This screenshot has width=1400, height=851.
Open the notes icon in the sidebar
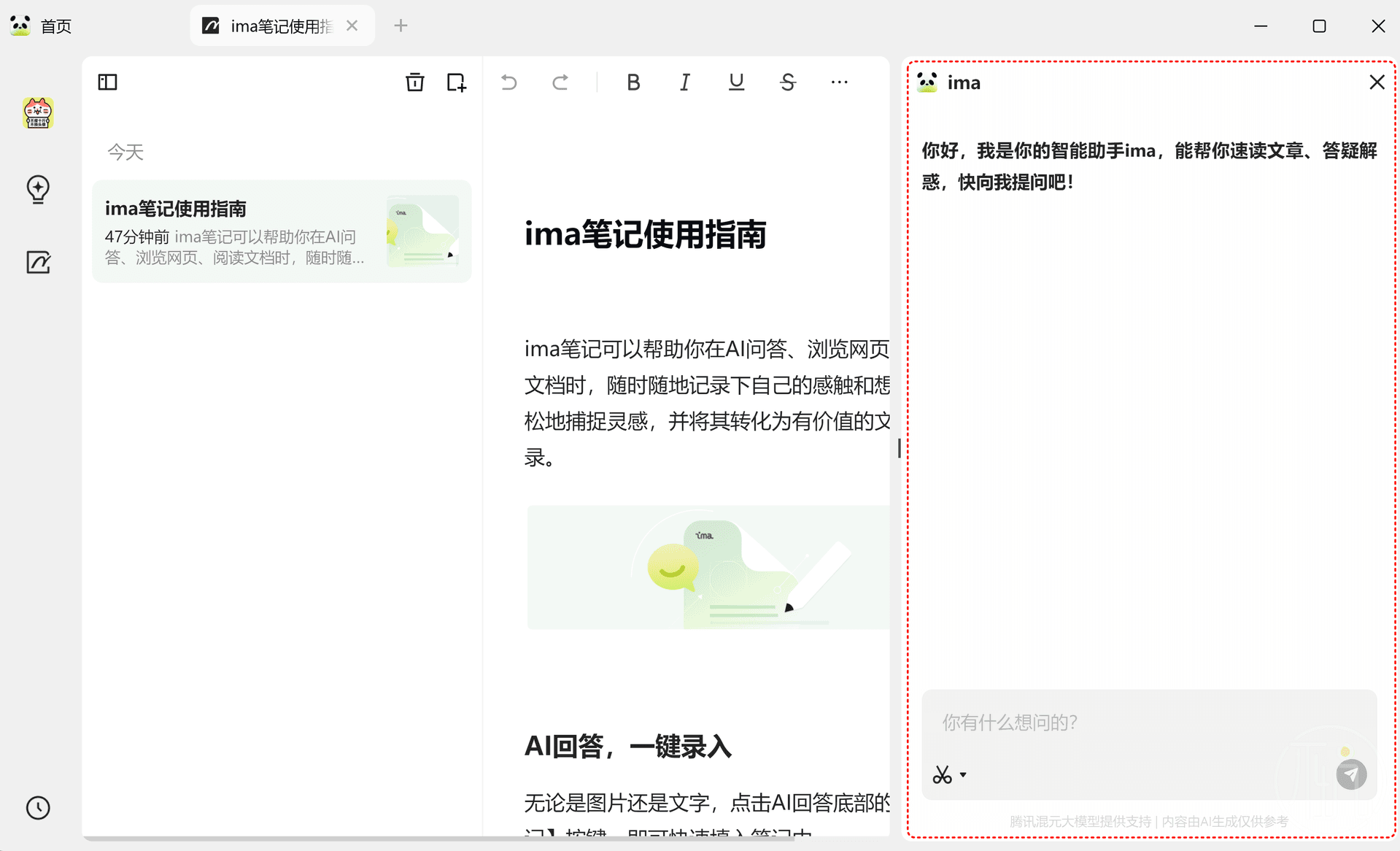tap(38, 262)
